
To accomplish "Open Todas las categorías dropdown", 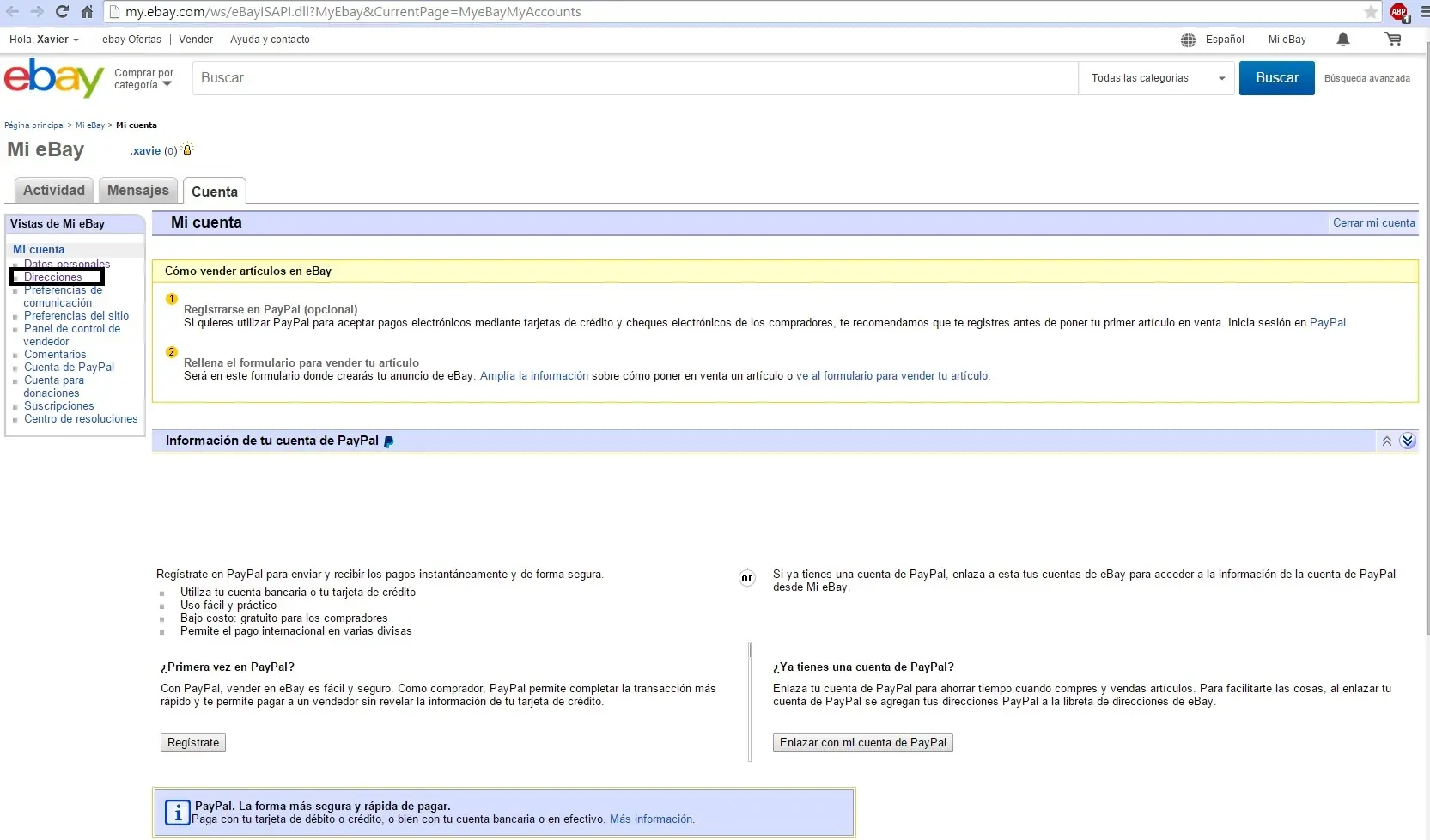I will 1157,78.
